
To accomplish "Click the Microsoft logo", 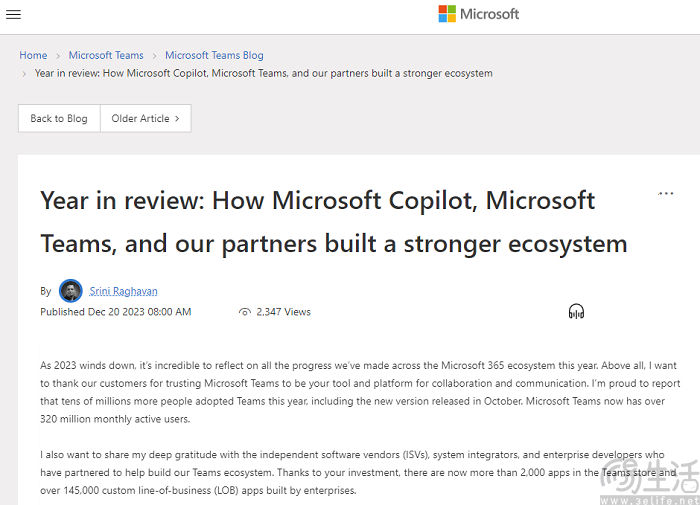I will [x=479, y=14].
